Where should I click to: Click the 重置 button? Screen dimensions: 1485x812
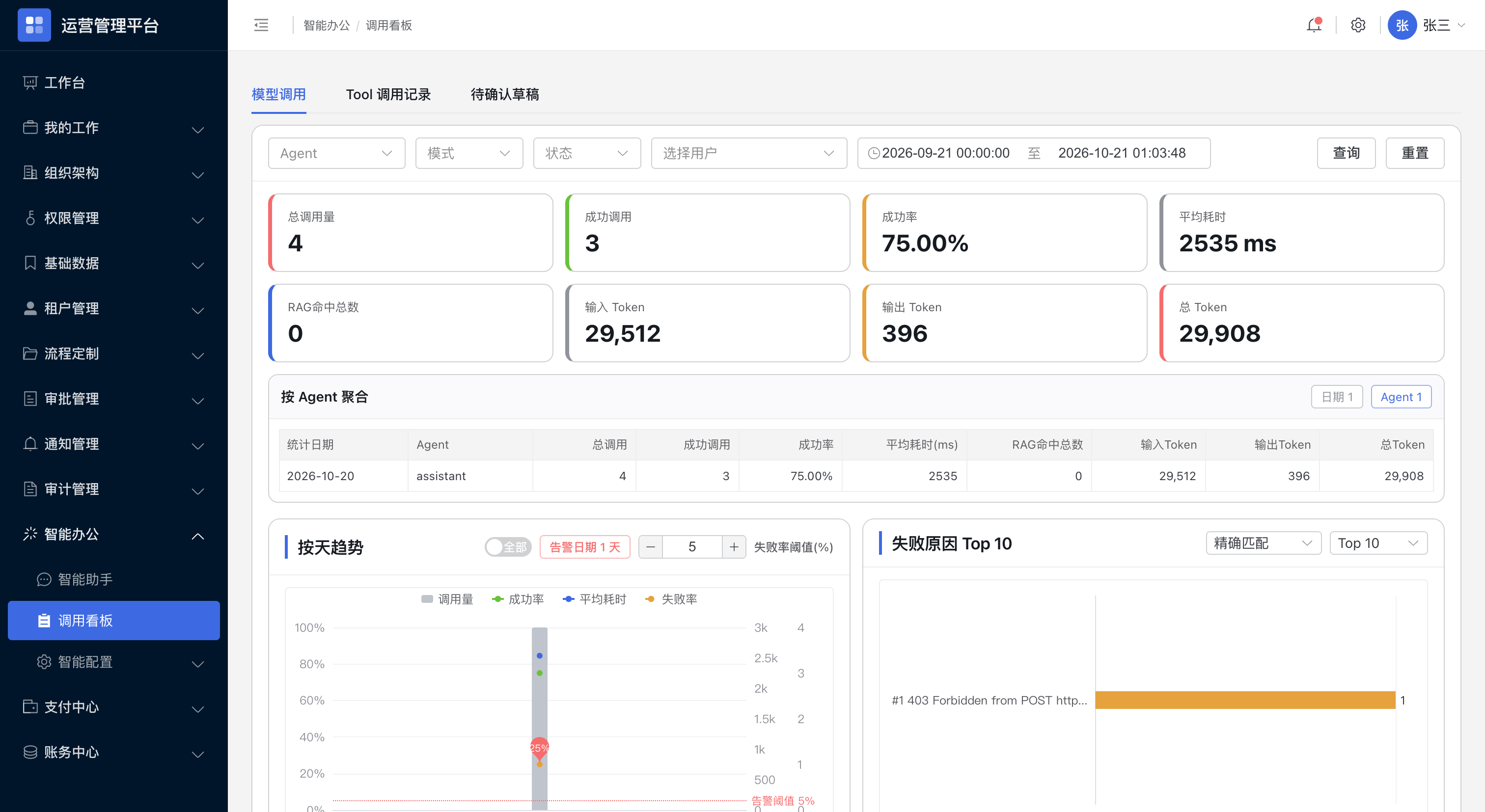(x=1415, y=153)
